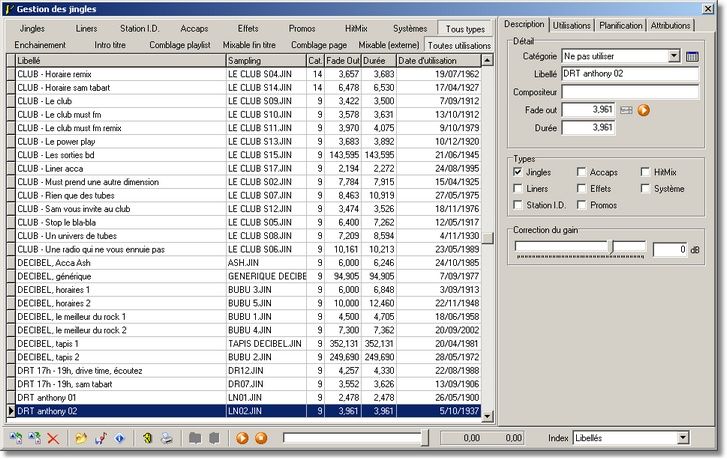Play from fade out with orange button
This screenshot has height=460, width=727.
tap(644, 110)
